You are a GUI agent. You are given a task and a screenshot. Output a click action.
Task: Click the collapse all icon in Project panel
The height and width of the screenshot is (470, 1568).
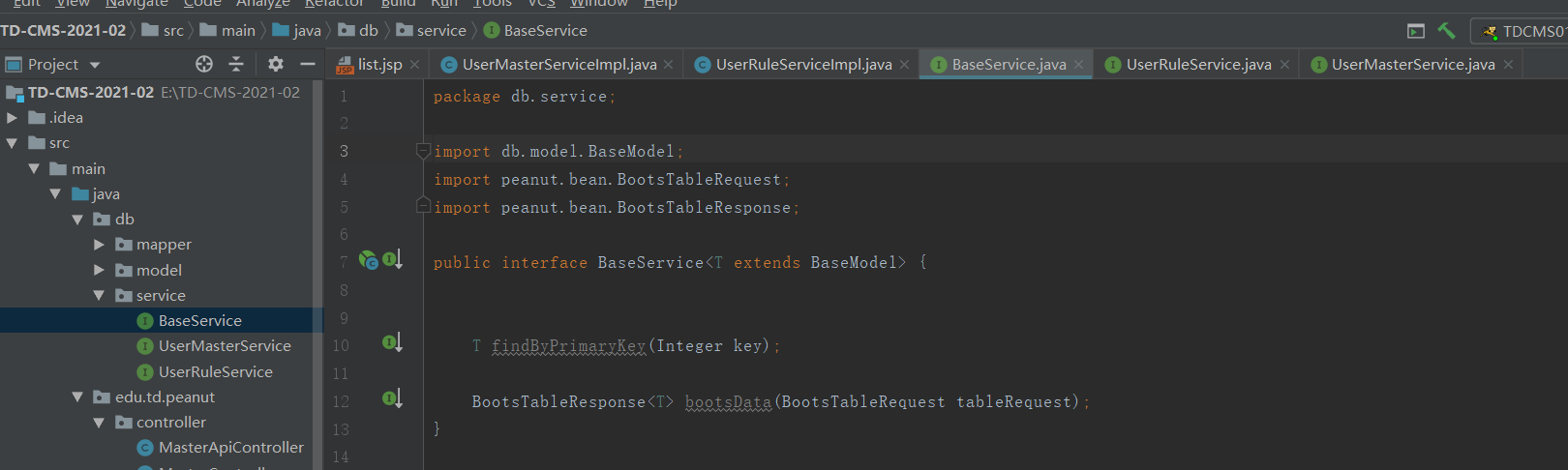236,64
